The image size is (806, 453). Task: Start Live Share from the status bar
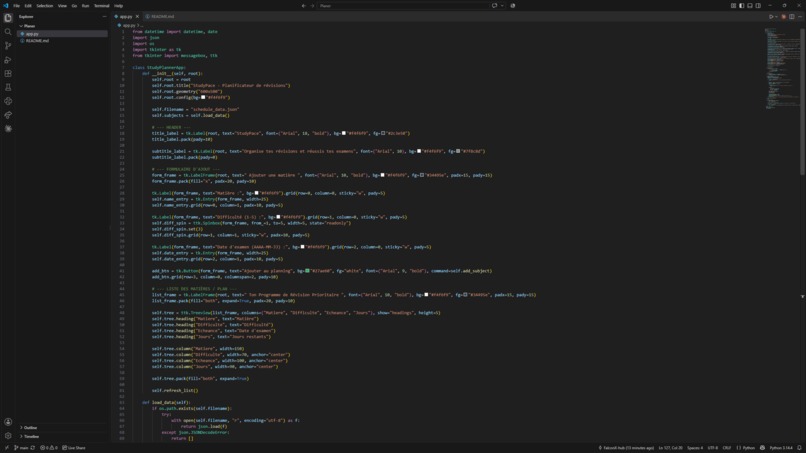click(74, 448)
